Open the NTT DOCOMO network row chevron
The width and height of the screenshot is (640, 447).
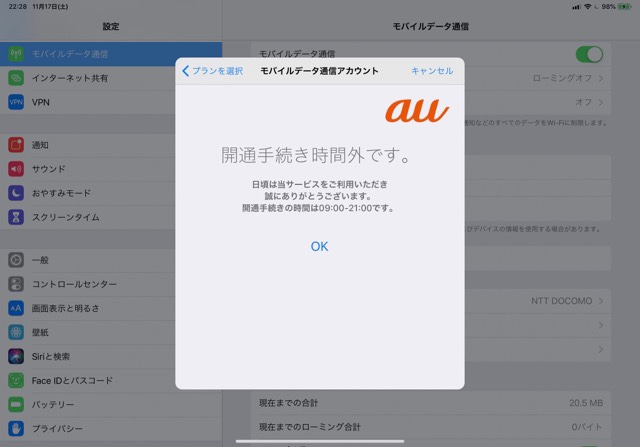point(601,301)
